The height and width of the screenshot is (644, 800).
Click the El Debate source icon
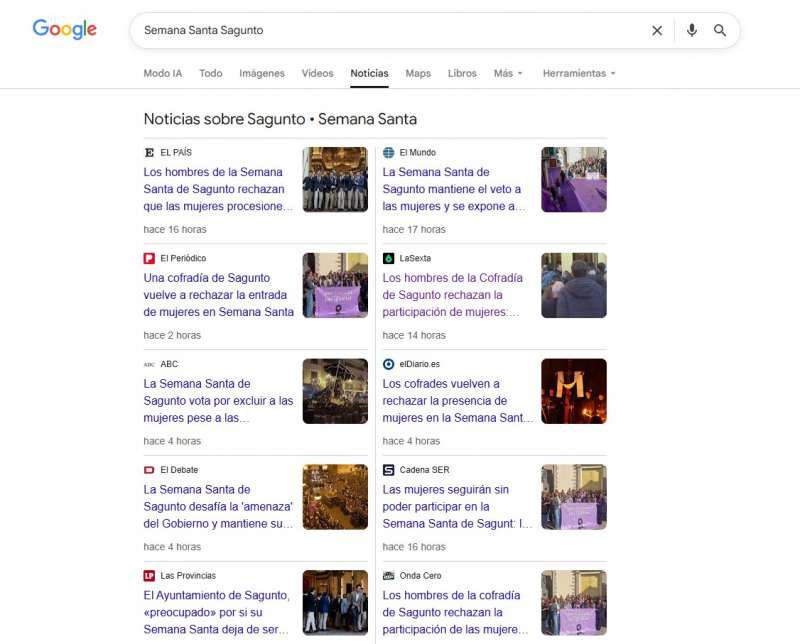[146, 470]
